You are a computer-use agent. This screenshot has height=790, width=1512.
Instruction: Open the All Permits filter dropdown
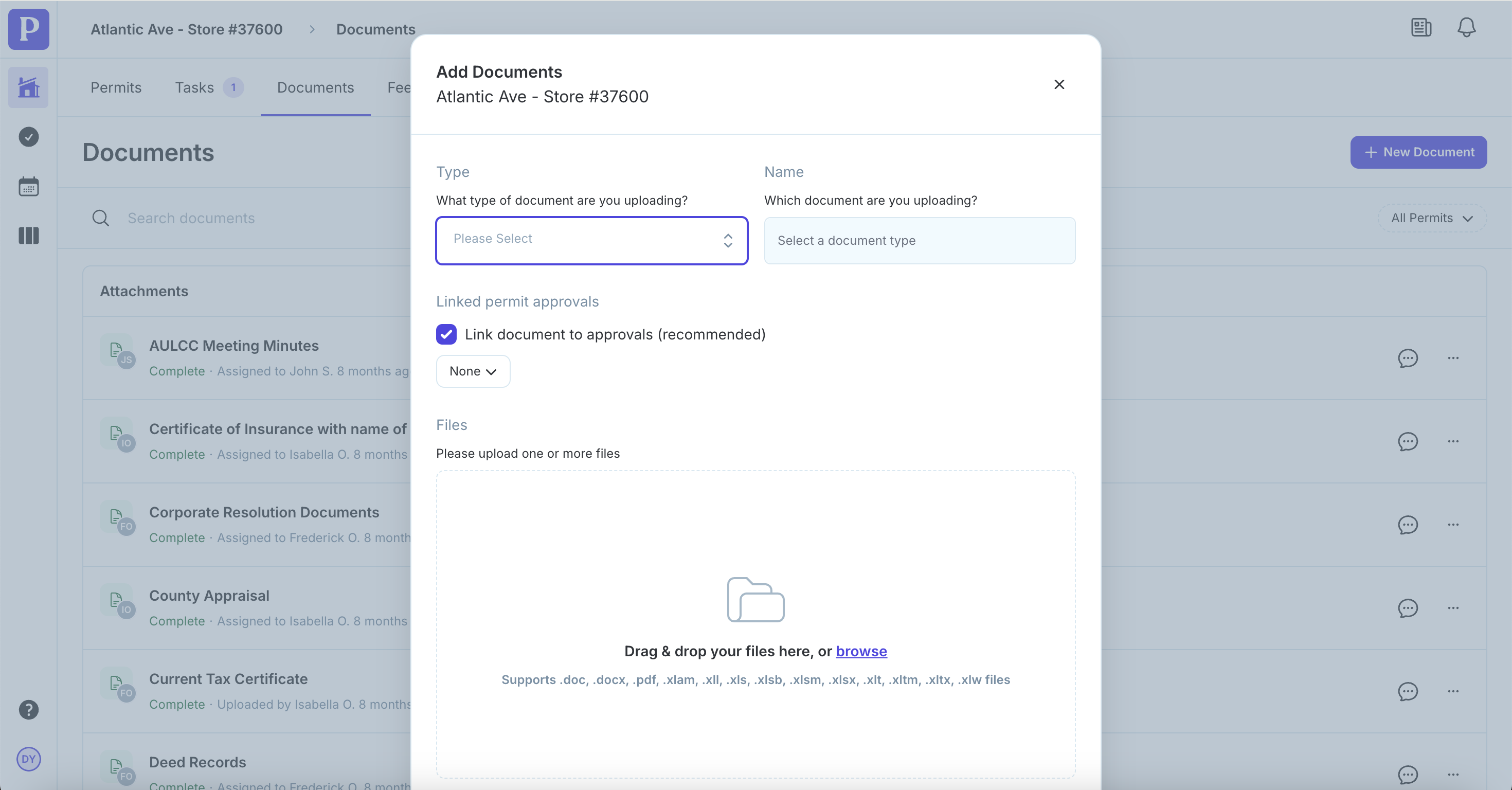pyautogui.click(x=1431, y=218)
